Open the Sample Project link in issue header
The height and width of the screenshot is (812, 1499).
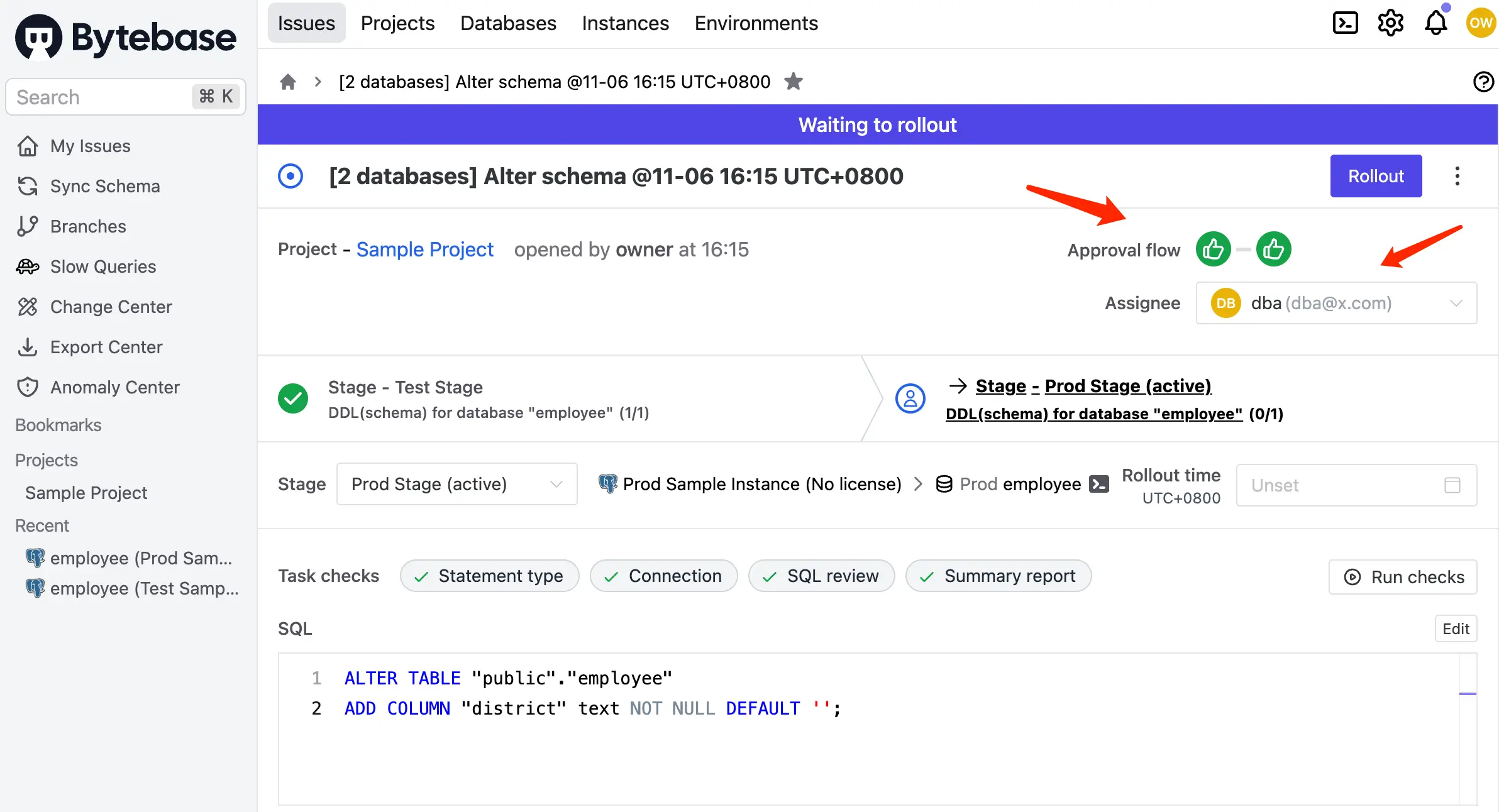[425, 250]
